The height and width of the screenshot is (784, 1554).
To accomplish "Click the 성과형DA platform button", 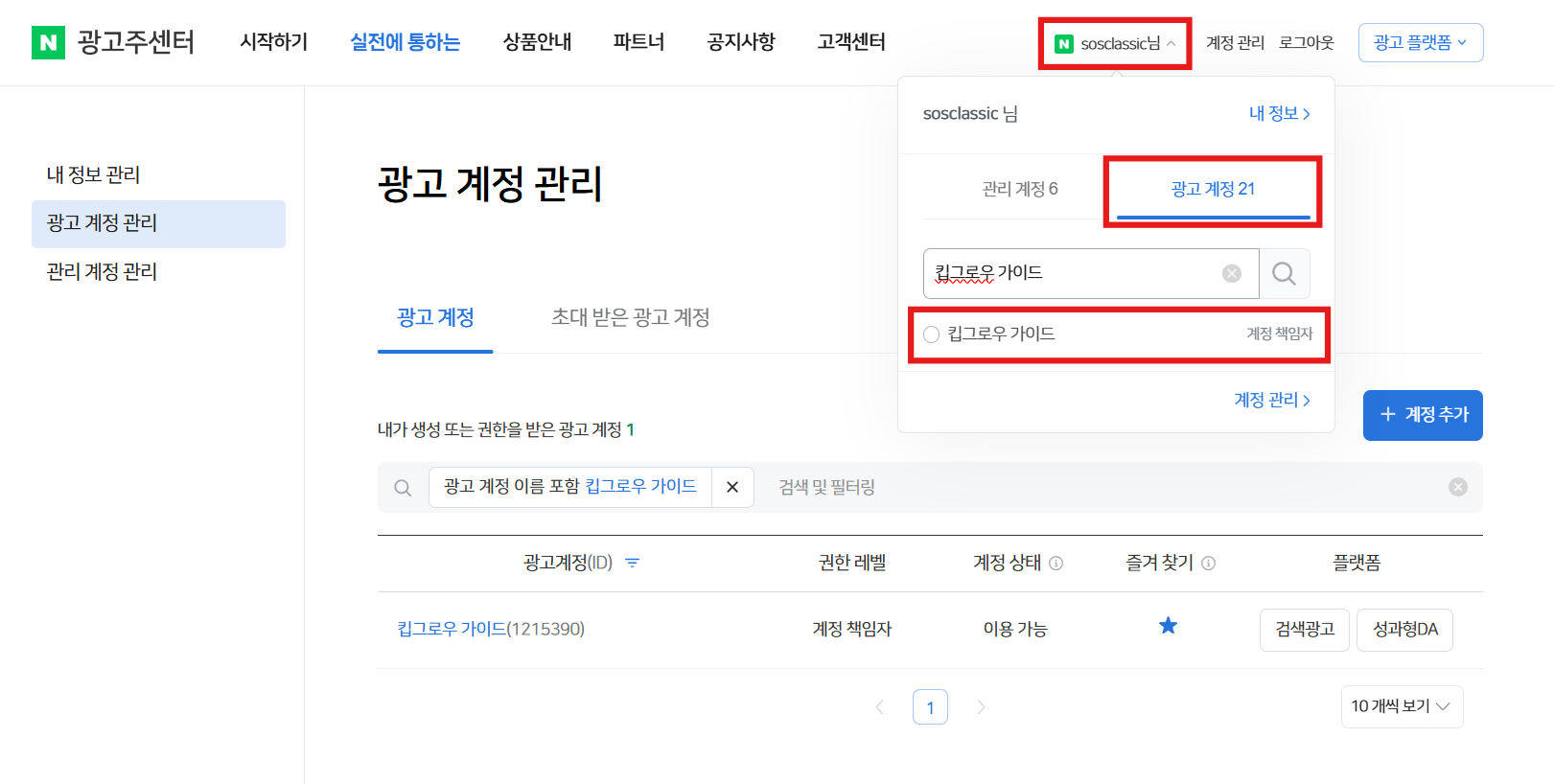I will [x=1404, y=630].
